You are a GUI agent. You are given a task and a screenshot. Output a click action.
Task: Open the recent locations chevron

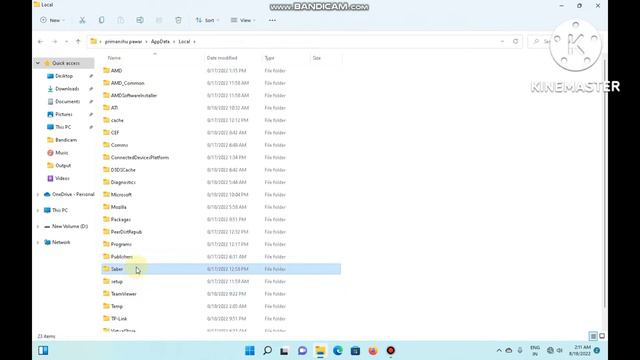click(x=66, y=42)
